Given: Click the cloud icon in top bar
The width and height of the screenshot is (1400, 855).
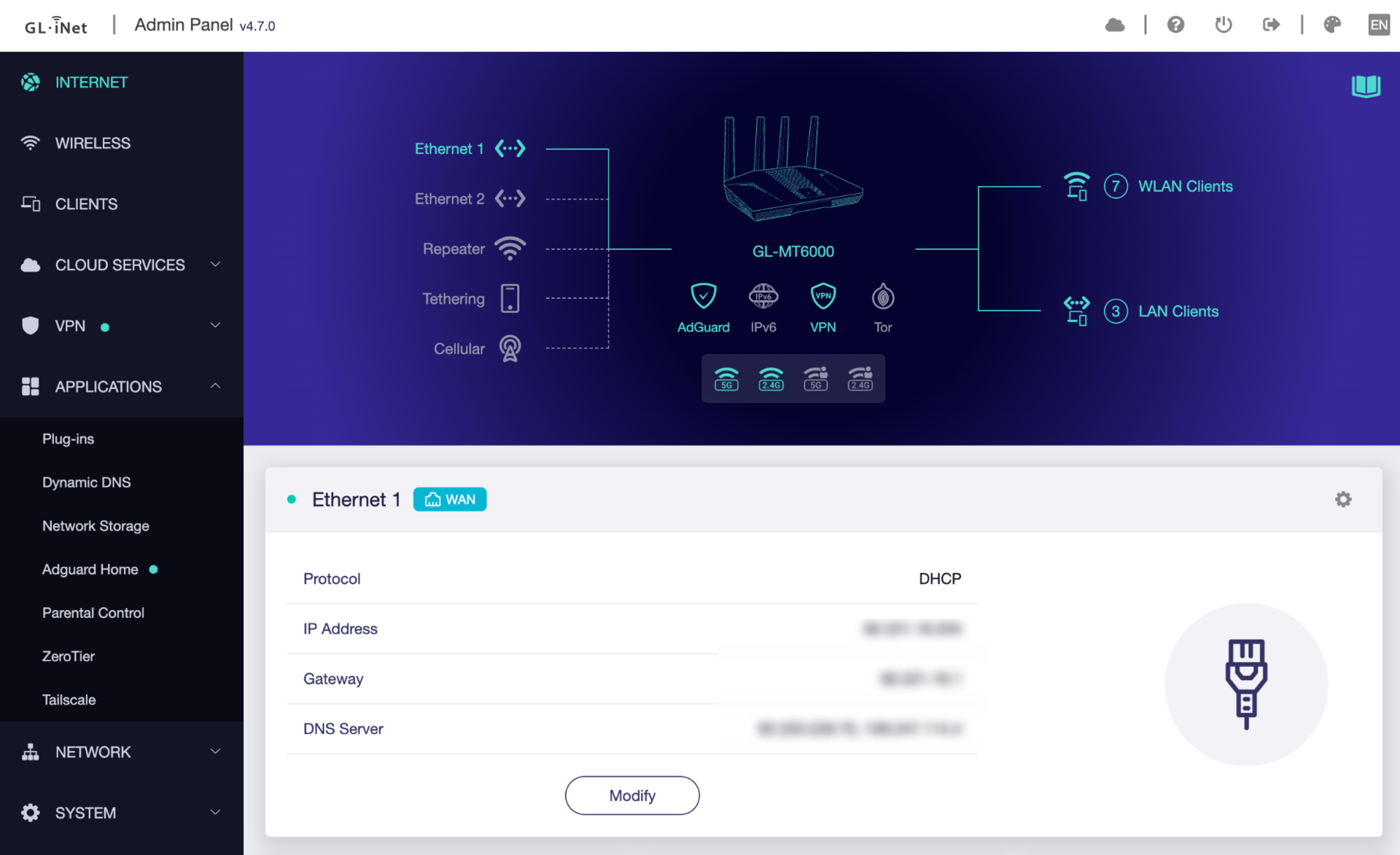Looking at the screenshot, I should (x=1114, y=25).
